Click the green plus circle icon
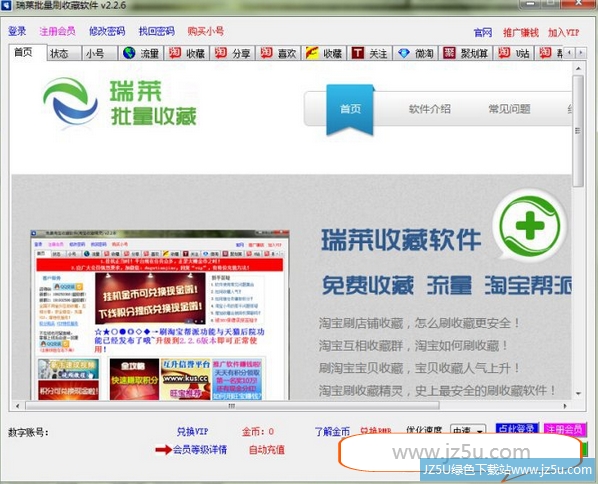This screenshot has height=484, width=598. pos(530,225)
